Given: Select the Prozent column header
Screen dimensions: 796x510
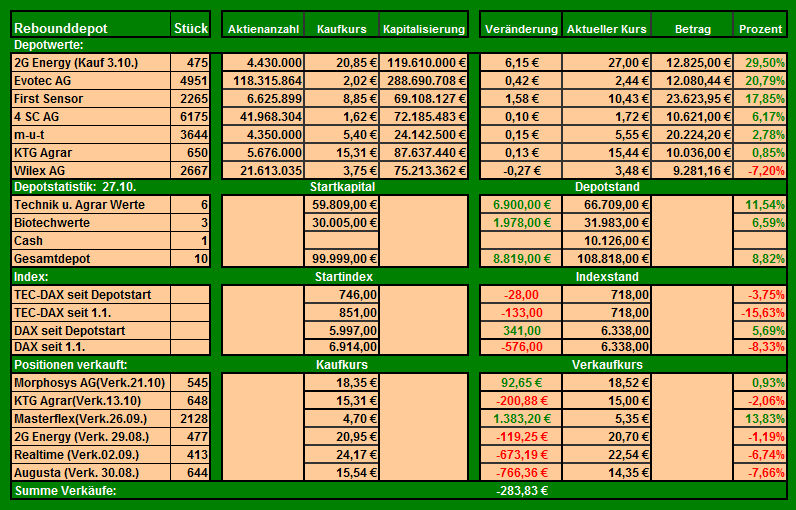Looking at the screenshot, I should point(760,24).
